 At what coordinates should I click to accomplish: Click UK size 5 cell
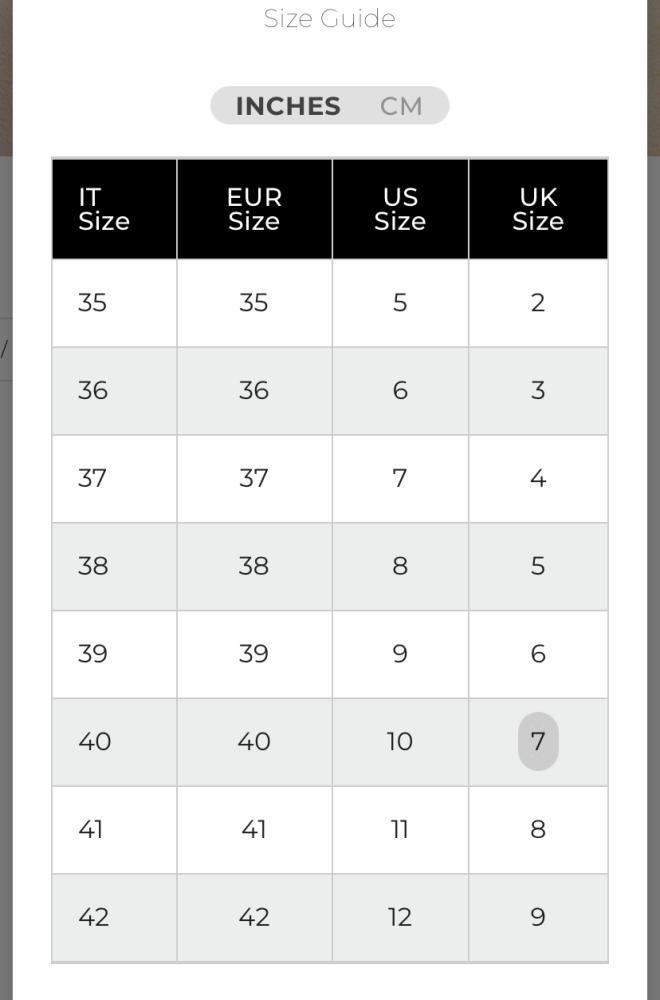coord(538,566)
